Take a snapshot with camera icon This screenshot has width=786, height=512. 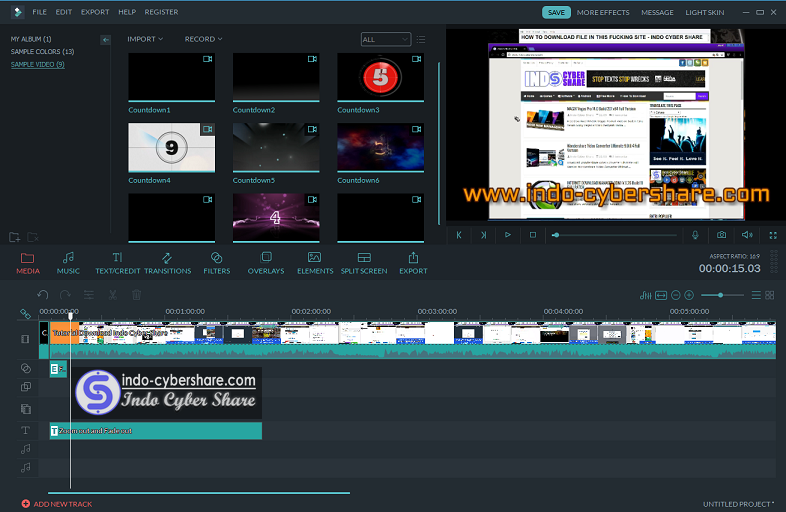(721, 235)
